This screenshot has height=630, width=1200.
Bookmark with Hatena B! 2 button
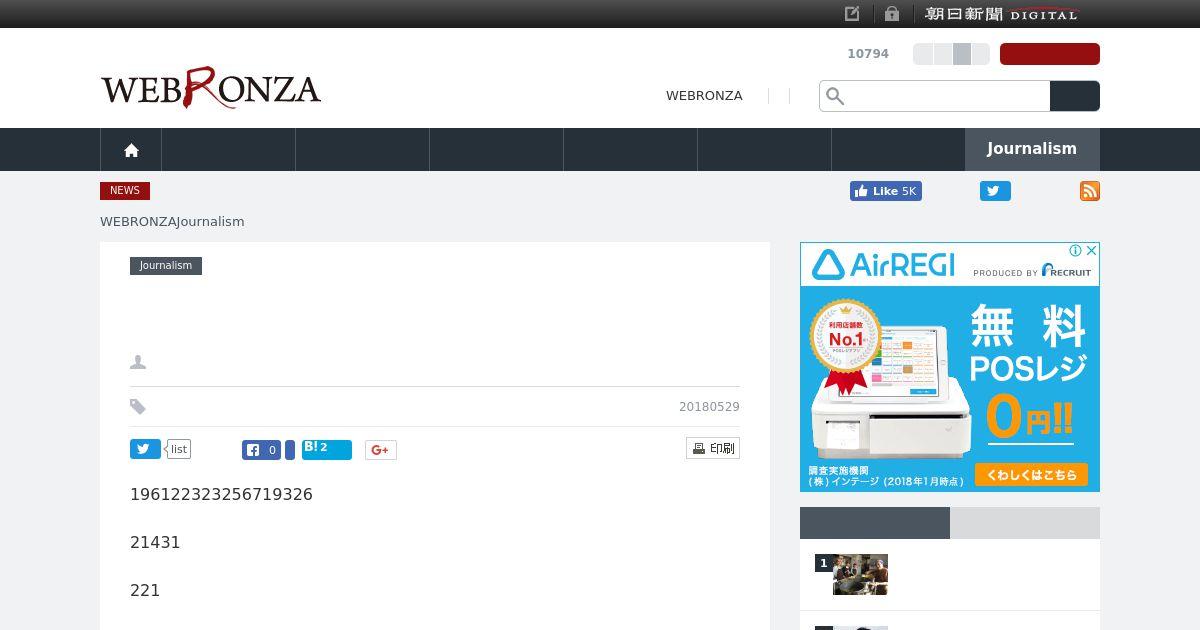click(327, 450)
